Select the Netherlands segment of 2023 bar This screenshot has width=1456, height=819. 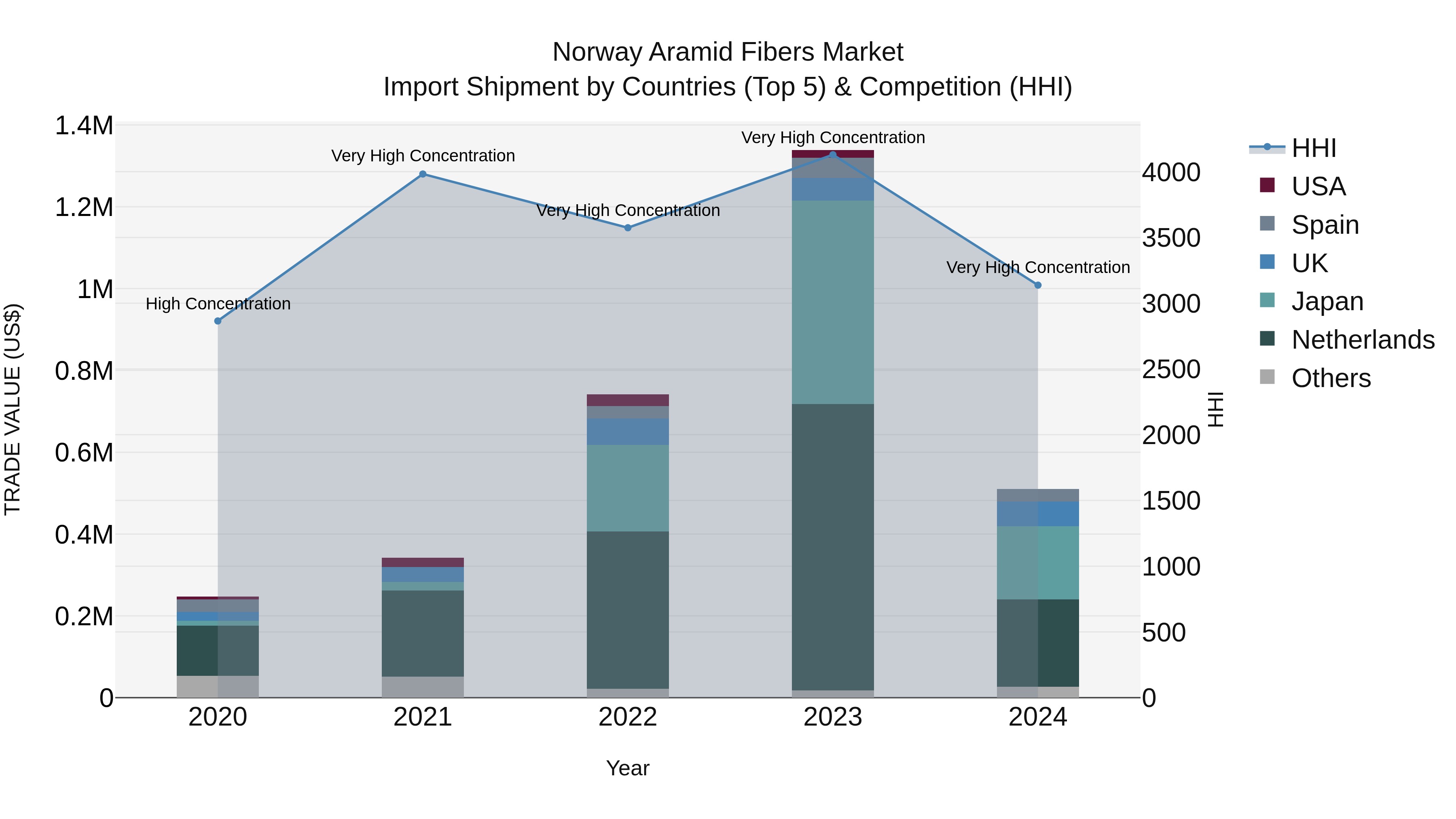[833, 547]
